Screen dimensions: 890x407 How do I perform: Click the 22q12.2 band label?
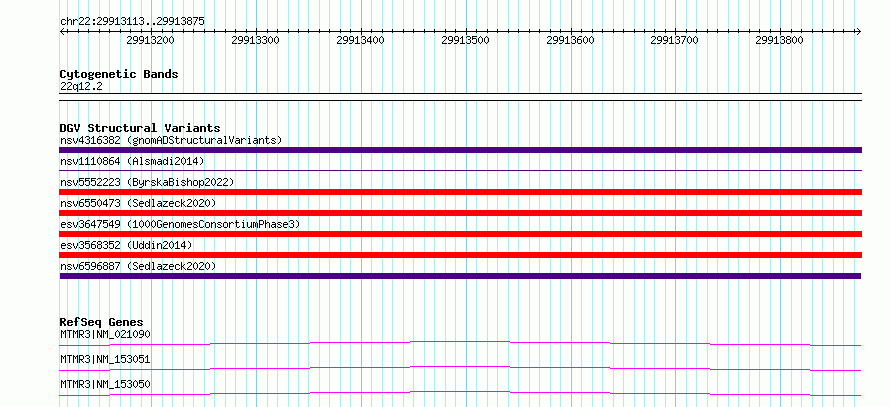click(81, 87)
